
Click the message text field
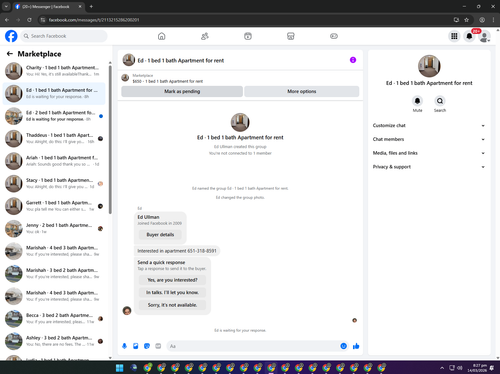click(253, 346)
